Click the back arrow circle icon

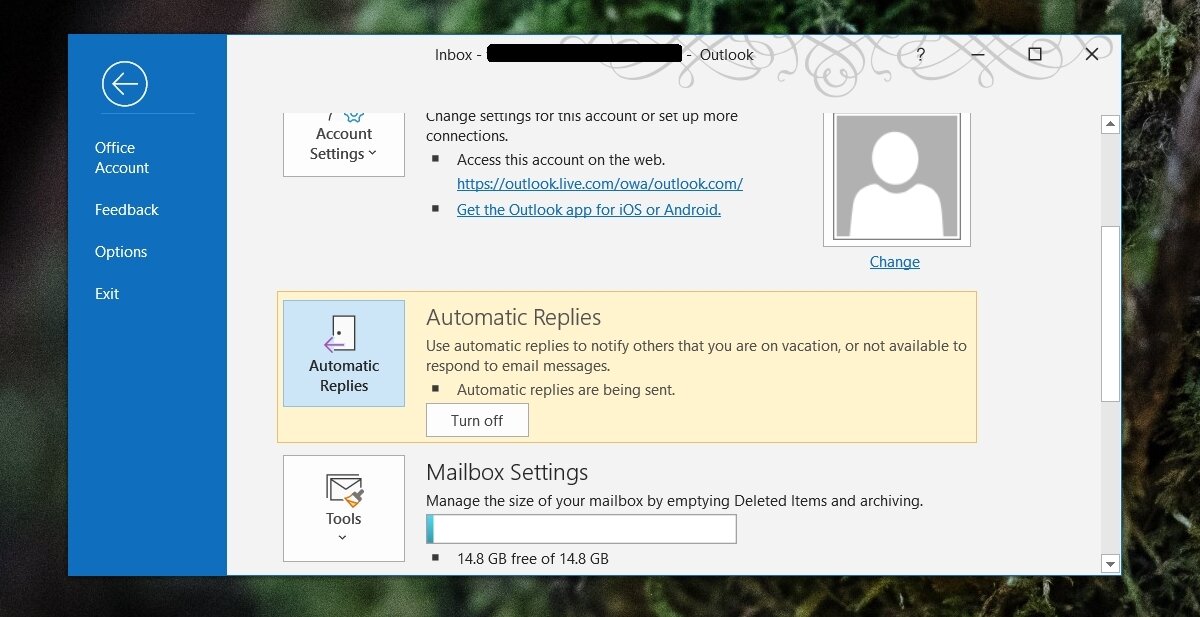coord(125,84)
